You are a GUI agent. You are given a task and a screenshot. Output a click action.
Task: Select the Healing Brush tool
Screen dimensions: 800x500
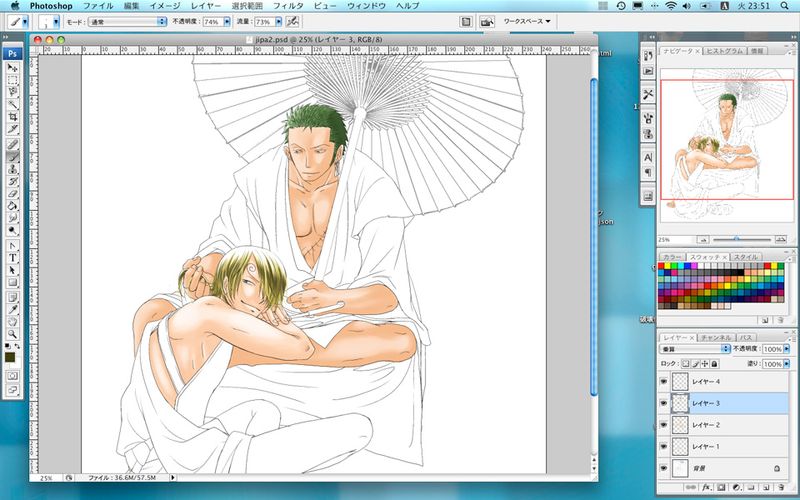(x=12, y=145)
